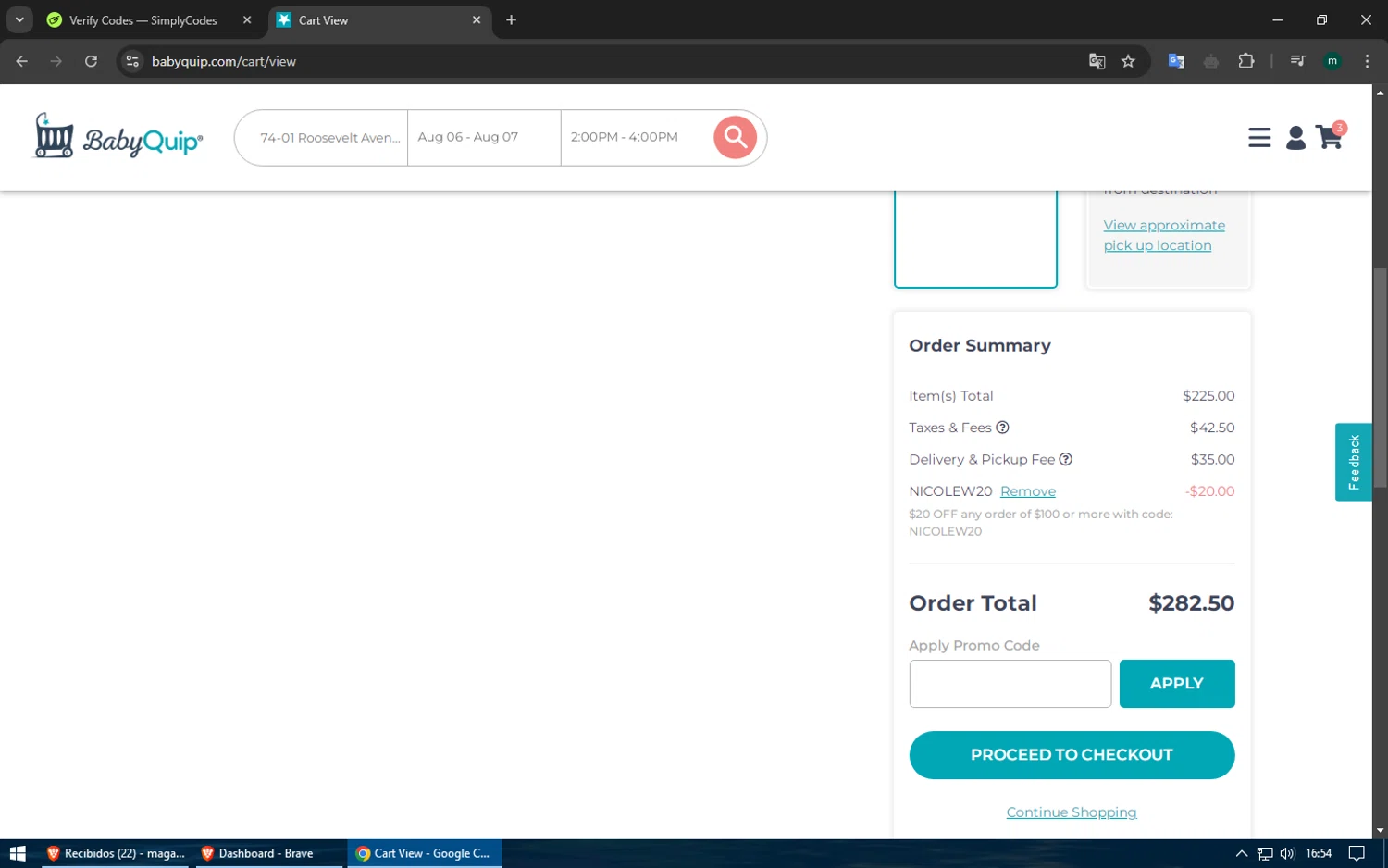Open the browser extensions puzzle icon
Screen dimensions: 1388x868
[x=1245, y=61]
